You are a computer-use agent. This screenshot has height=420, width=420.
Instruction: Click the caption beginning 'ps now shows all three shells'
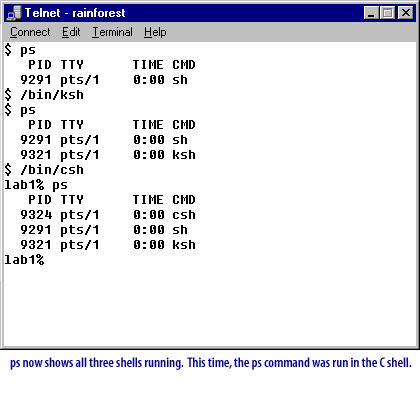point(211,363)
